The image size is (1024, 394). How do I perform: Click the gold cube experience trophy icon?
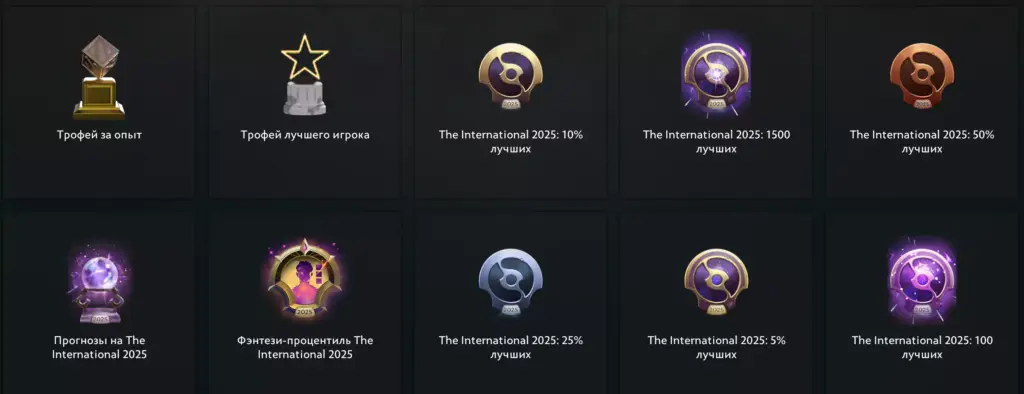click(99, 77)
